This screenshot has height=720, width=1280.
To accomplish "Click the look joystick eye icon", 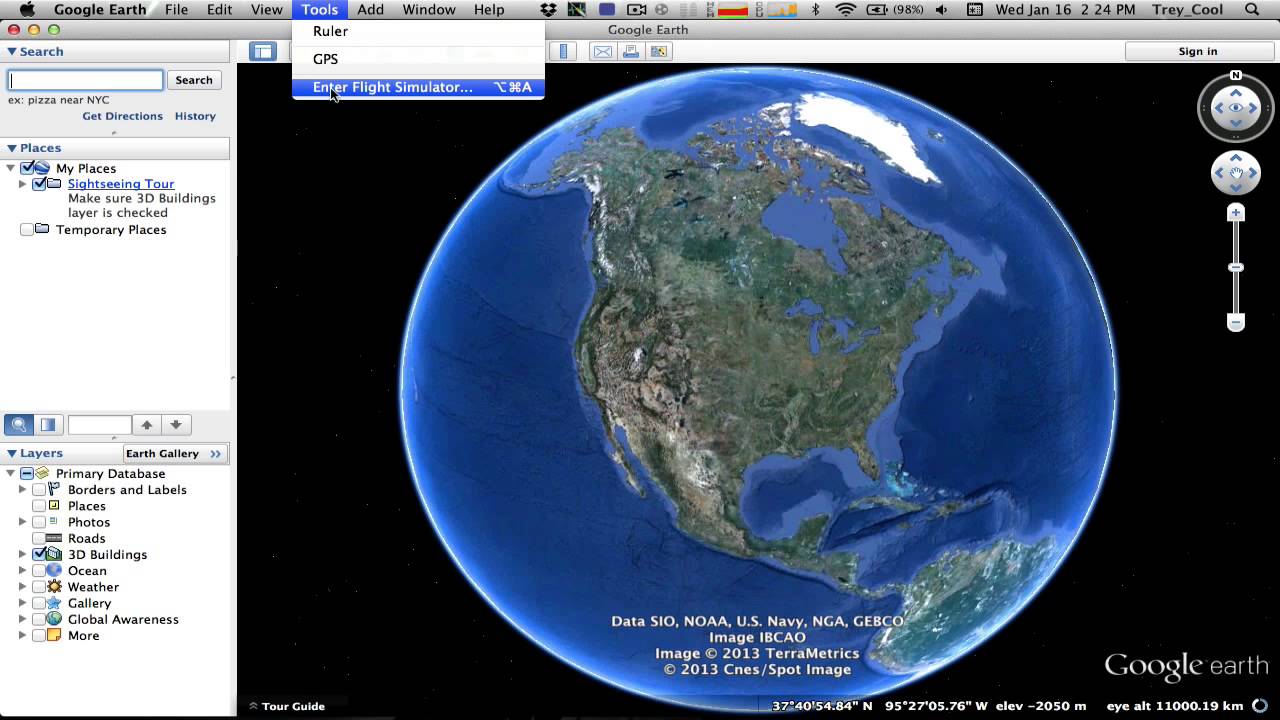I will coord(1236,108).
